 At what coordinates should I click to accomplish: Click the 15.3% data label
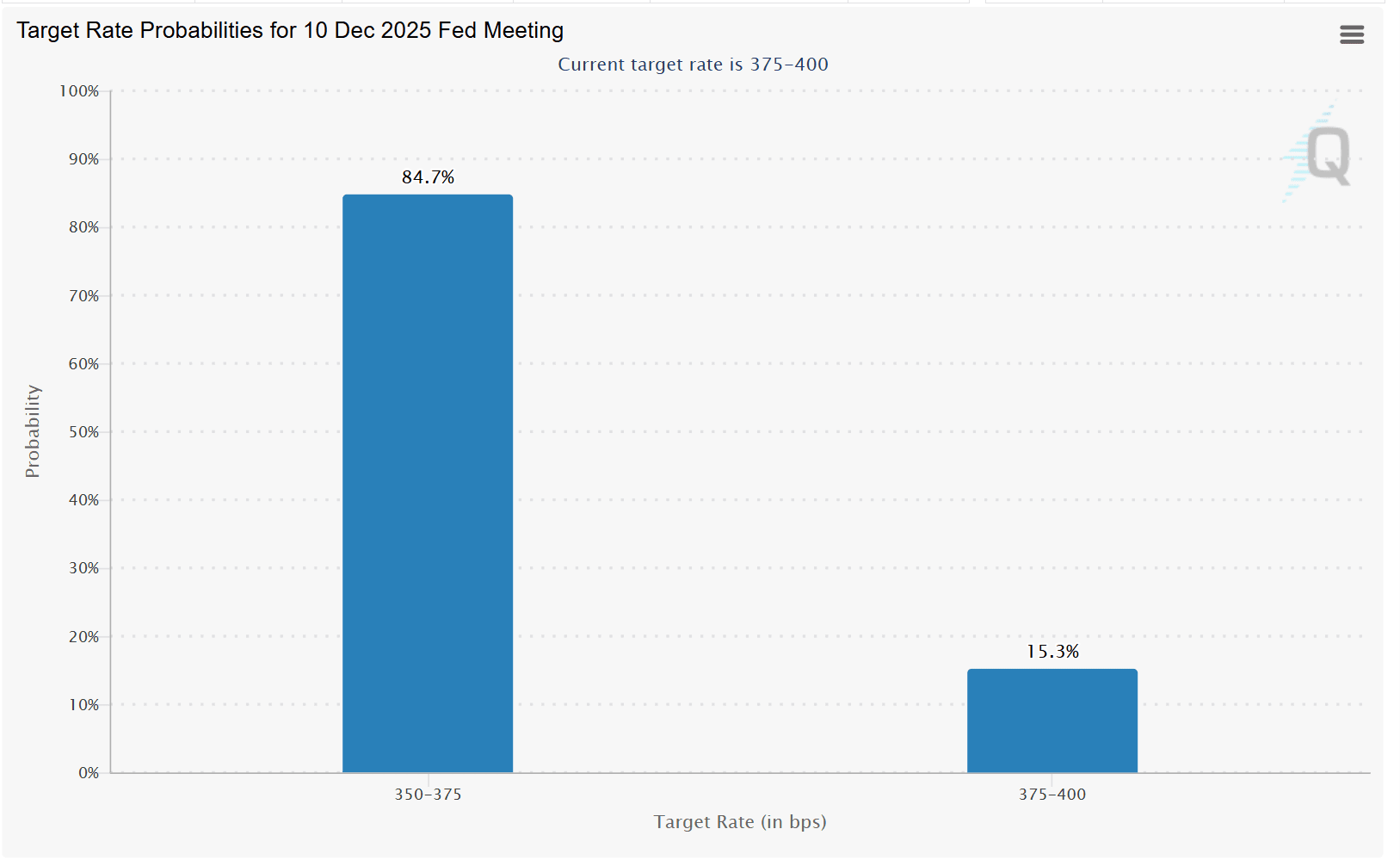pos(1052,652)
